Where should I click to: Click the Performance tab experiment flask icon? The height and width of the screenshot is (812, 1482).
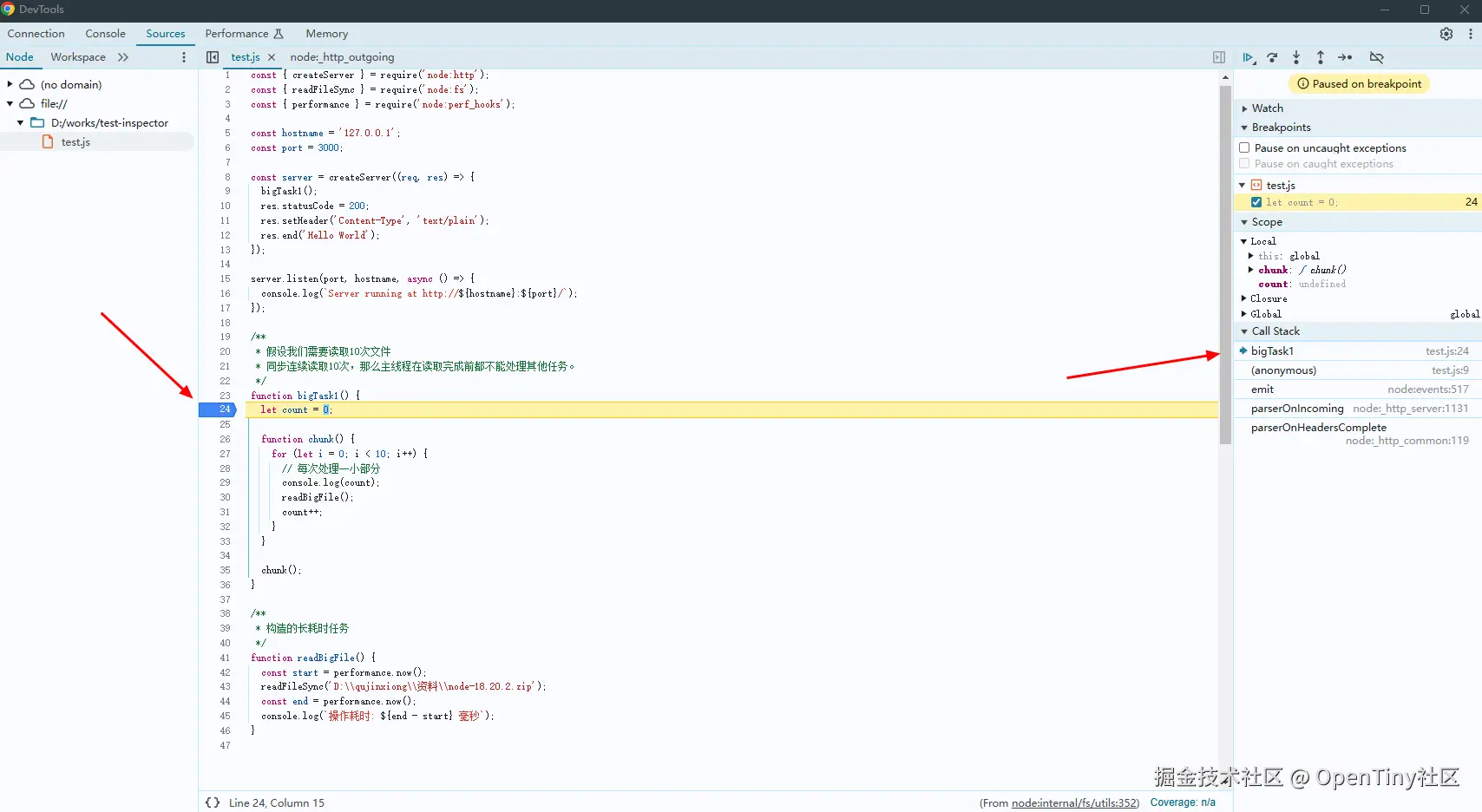pos(279,34)
